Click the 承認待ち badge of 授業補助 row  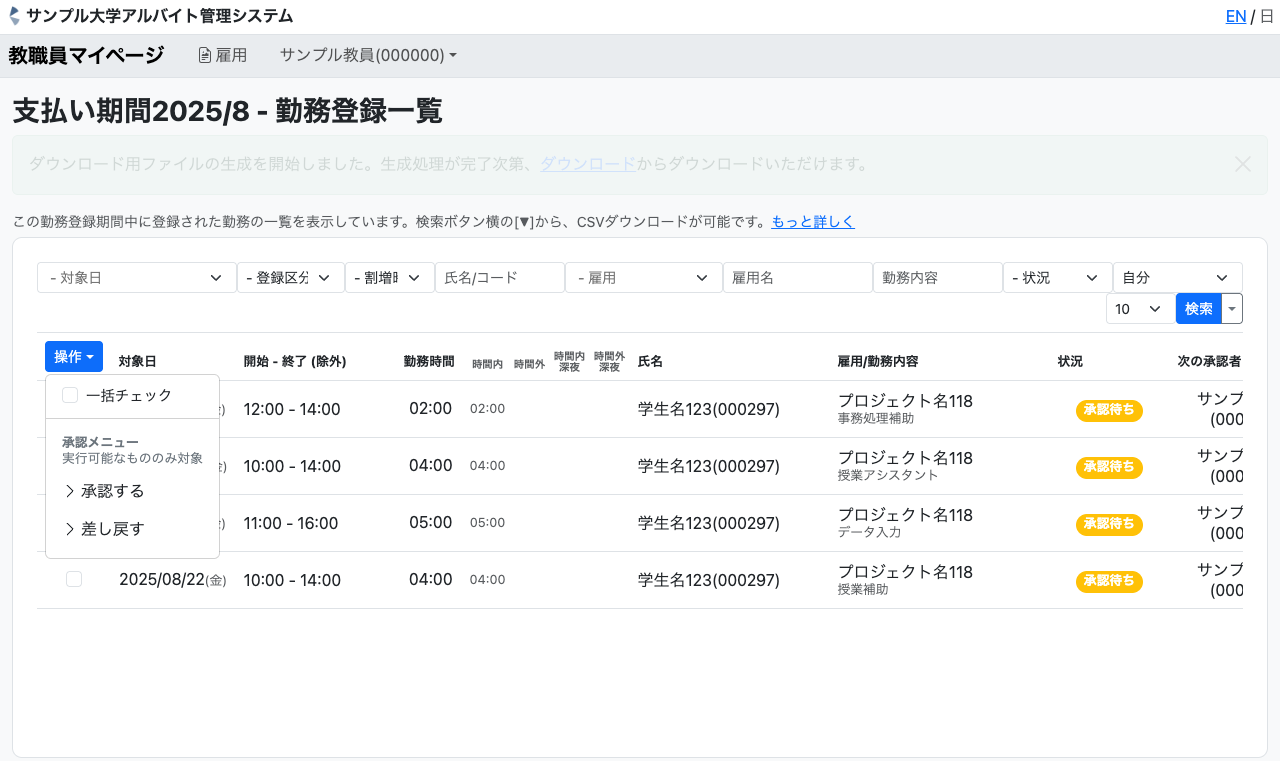1109,581
